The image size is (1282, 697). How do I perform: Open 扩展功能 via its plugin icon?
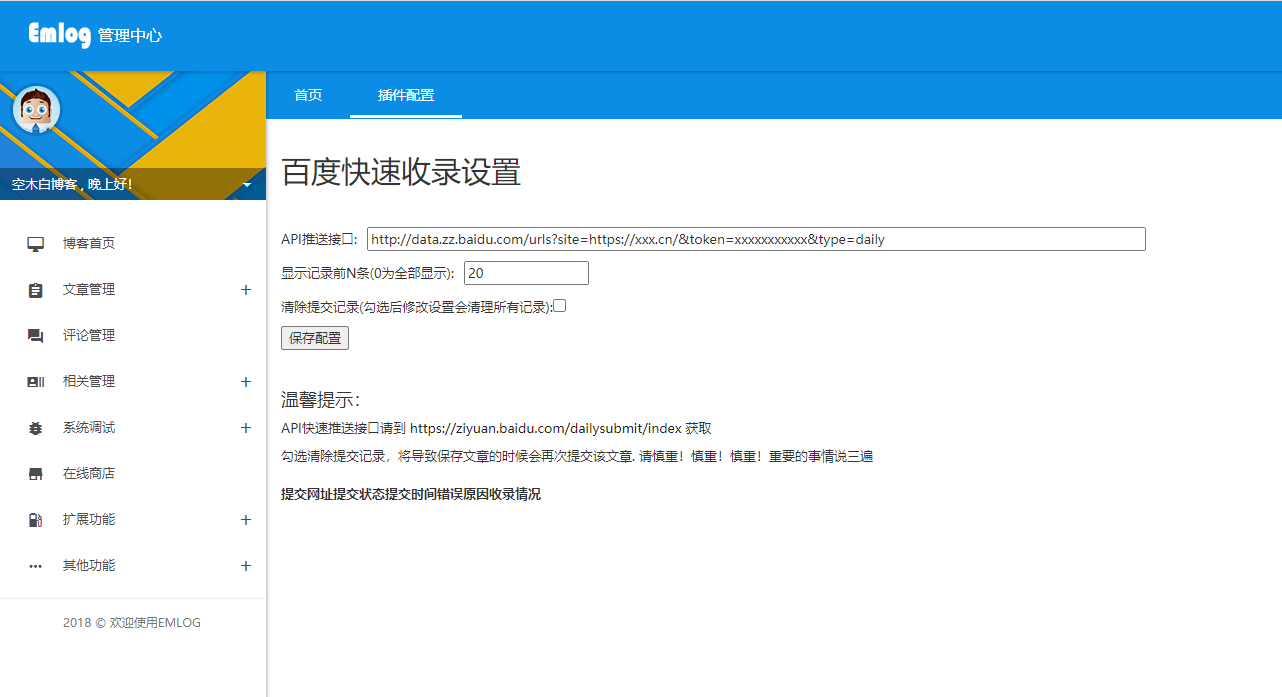[35, 518]
